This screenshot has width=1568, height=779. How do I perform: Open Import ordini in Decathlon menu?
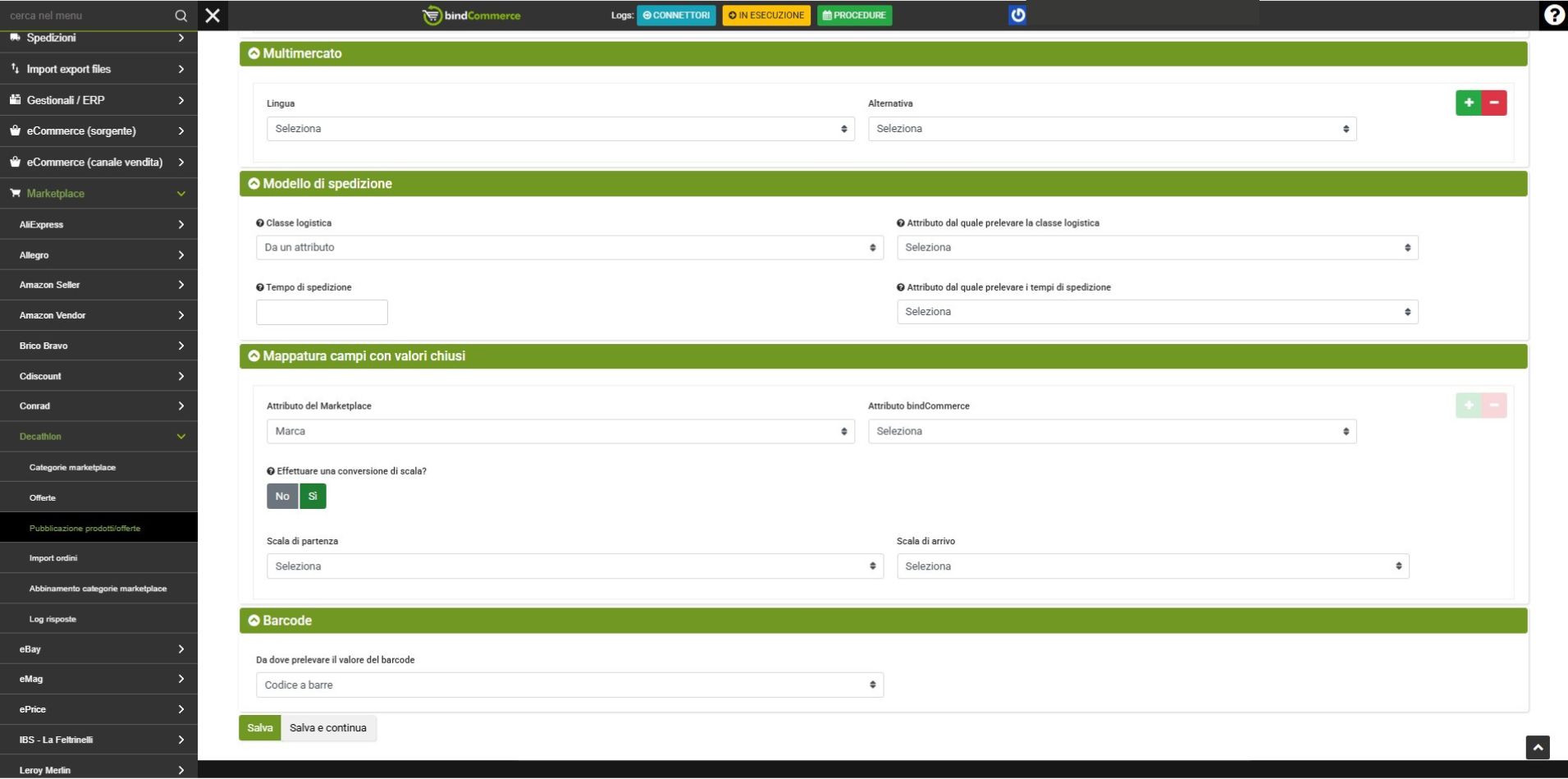[x=53, y=558]
